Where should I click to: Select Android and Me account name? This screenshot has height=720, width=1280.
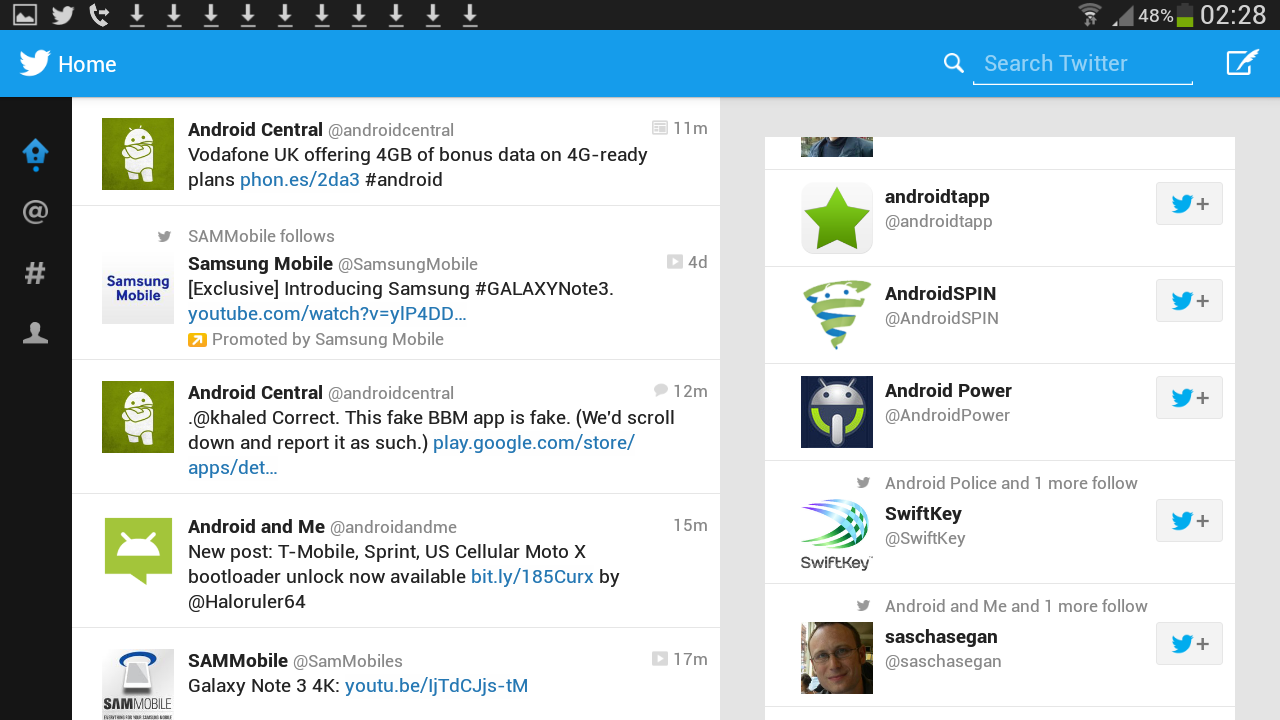(256, 527)
